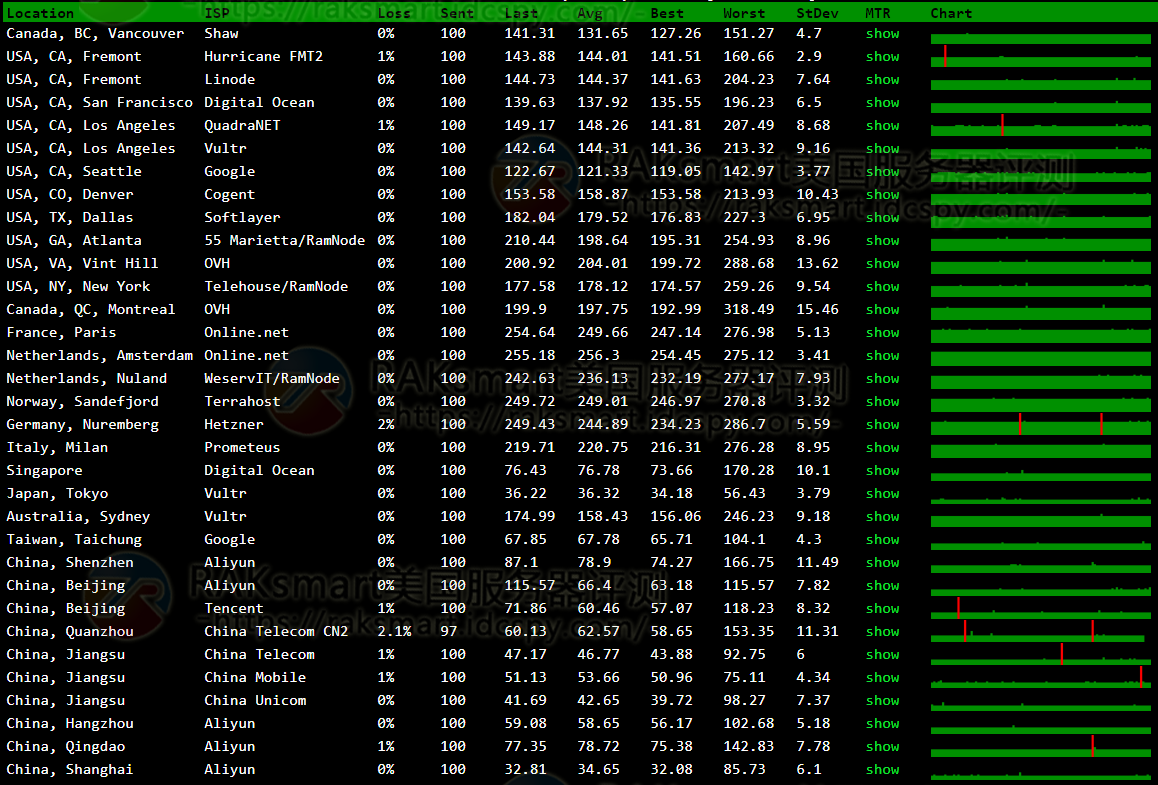Image resolution: width=1158 pixels, height=785 pixels.
Task: Open show link for Seattle Google
Action: 883,171
